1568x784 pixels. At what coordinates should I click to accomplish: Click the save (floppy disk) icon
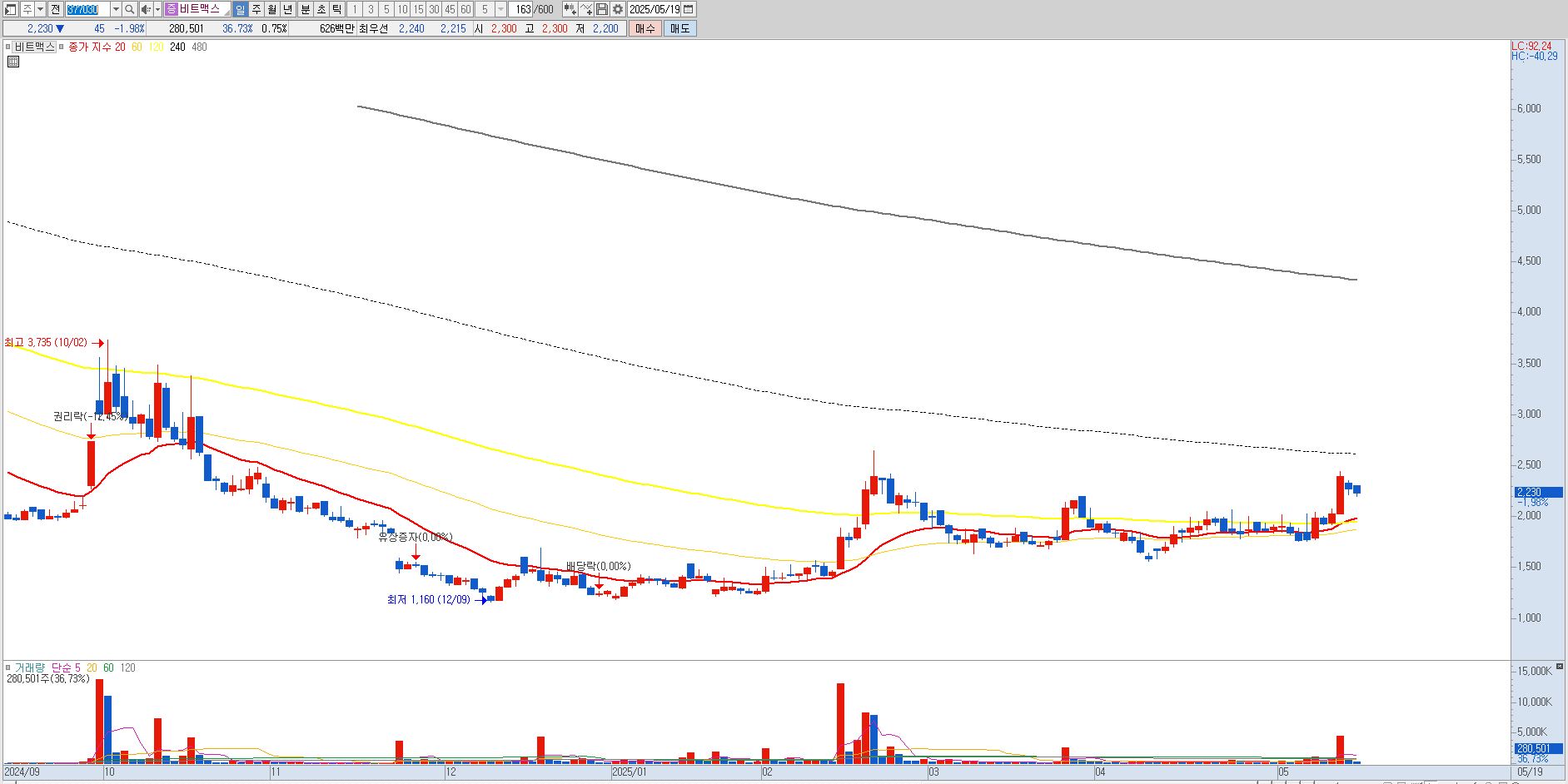coord(602,9)
